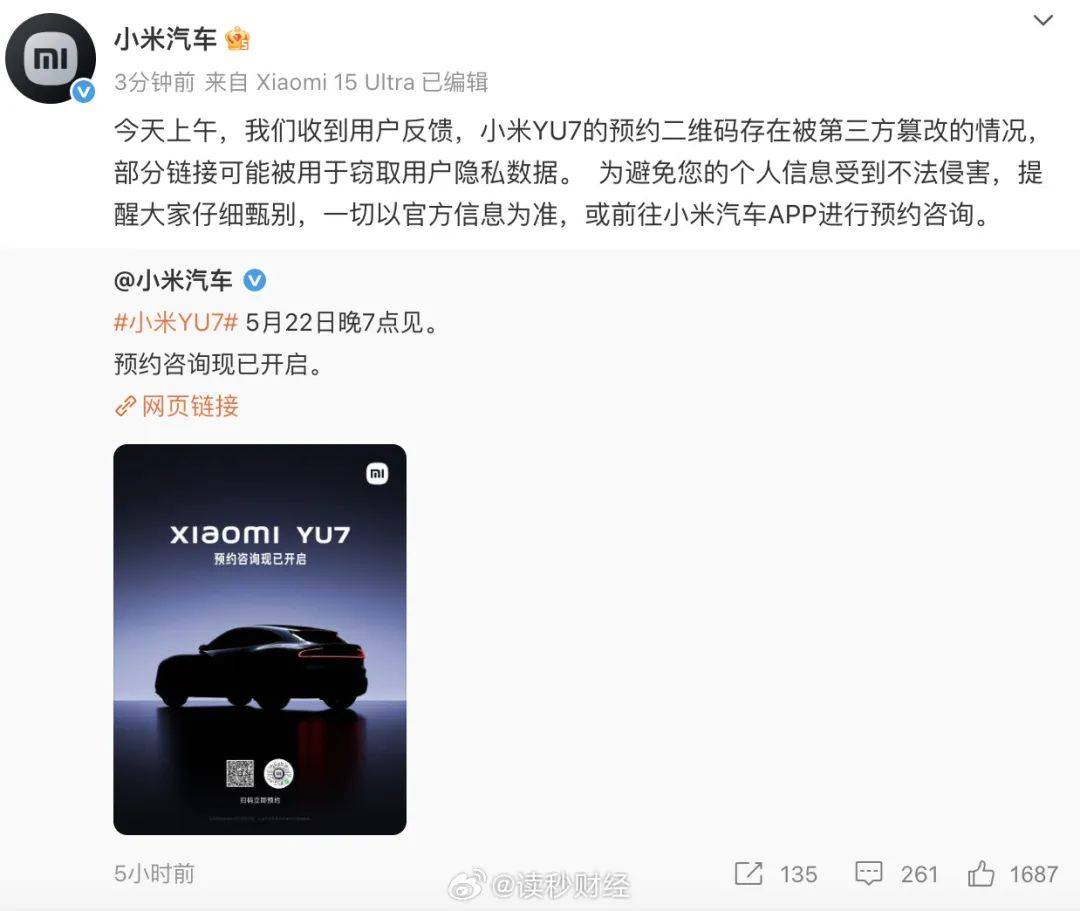Open the quoted @小米汽车 mention
The image size is (1080, 911).
point(174,280)
